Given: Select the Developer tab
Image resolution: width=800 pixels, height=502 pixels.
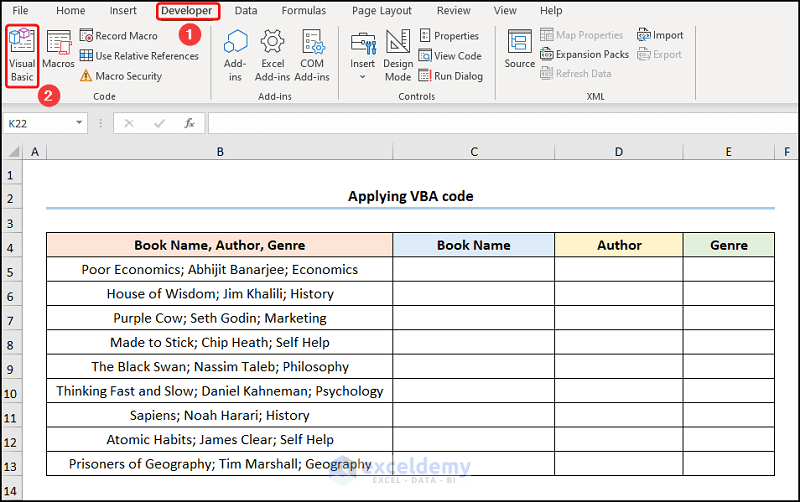Looking at the screenshot, I should (187, 11).
